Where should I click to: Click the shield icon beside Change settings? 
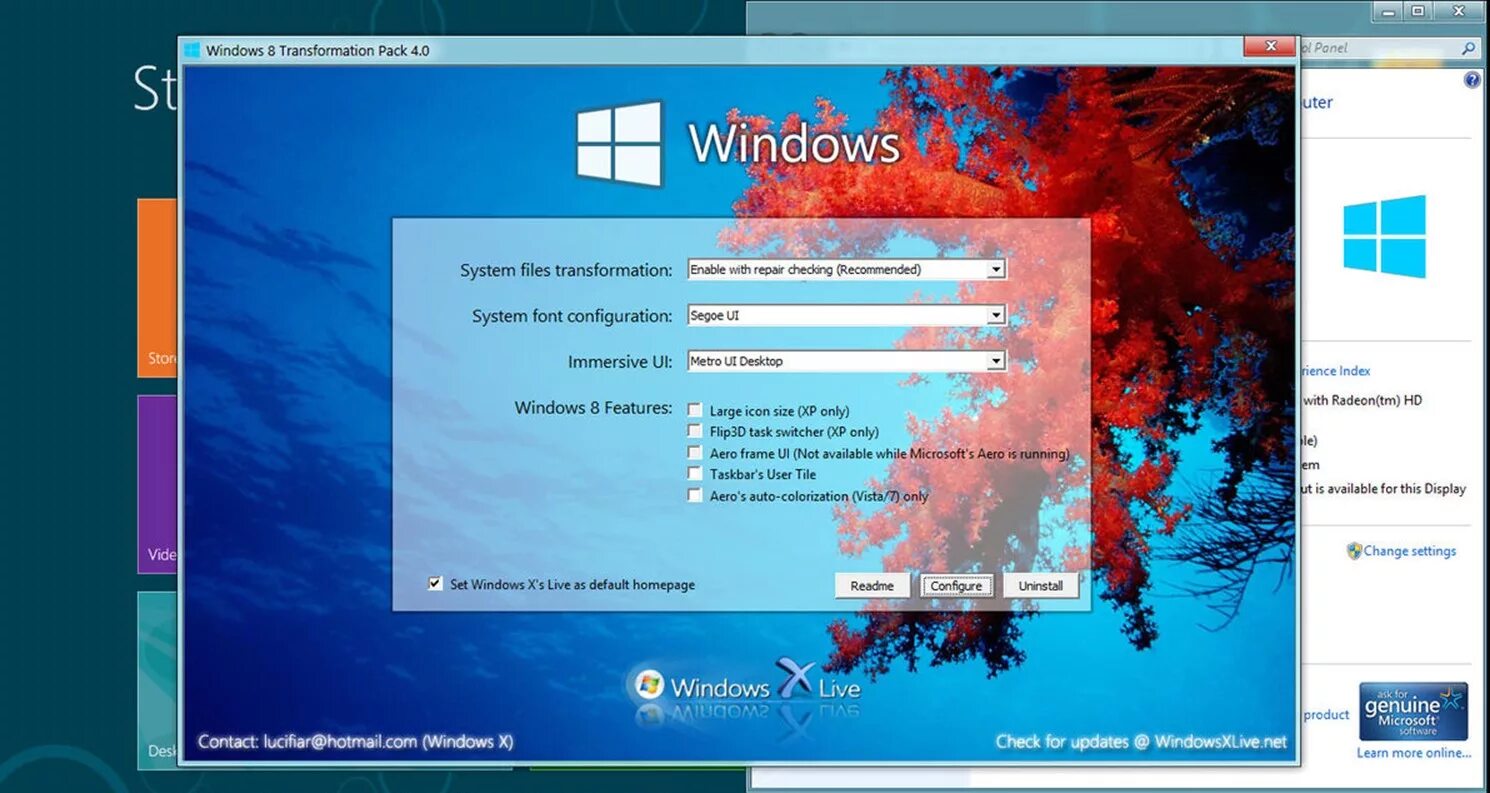pyautogui.click(x=1354, y=551)
